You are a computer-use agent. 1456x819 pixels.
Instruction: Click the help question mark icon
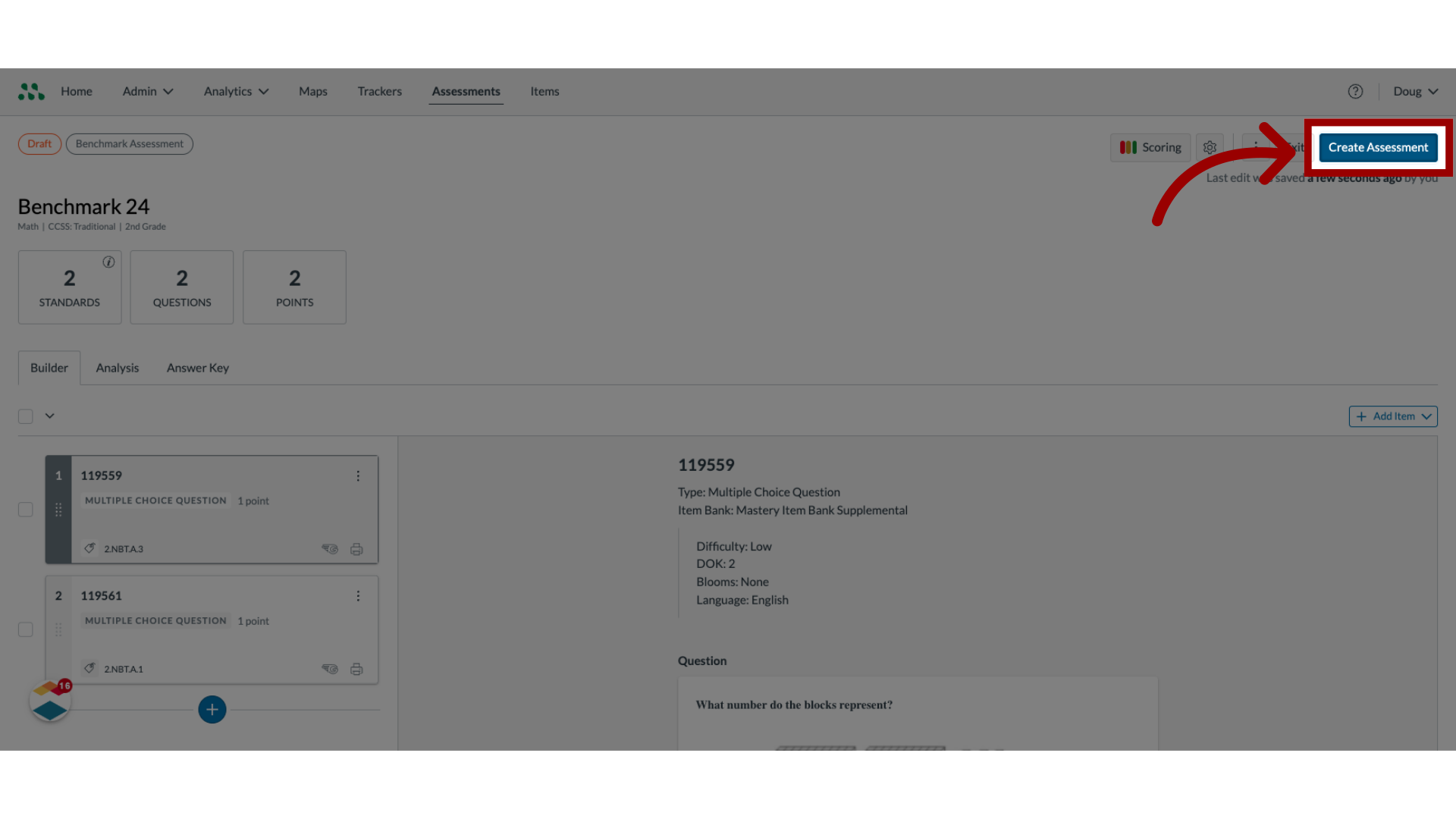(1356, 91)
